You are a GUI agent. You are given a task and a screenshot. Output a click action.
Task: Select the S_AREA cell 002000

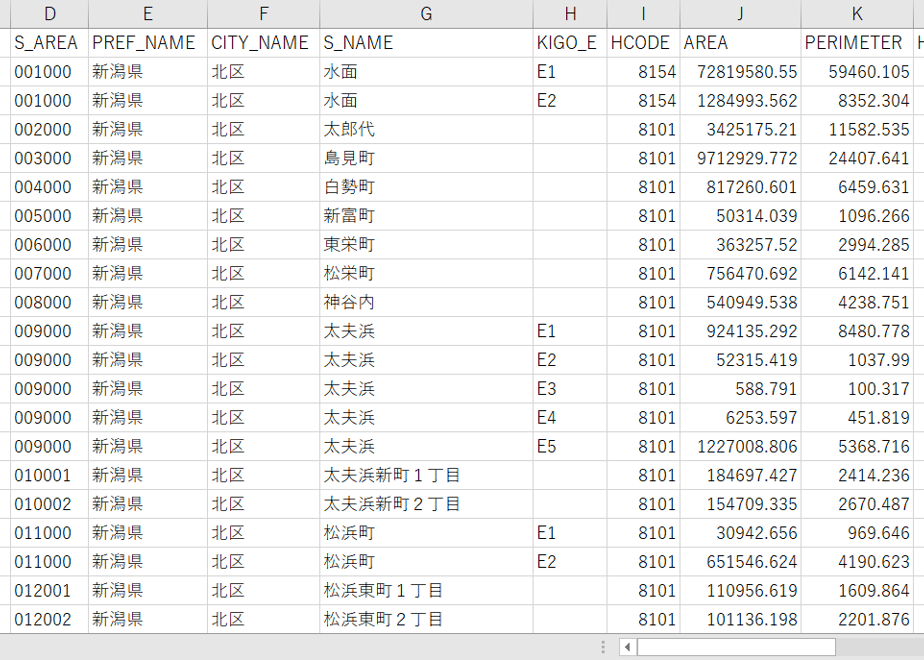click(50, 130)
